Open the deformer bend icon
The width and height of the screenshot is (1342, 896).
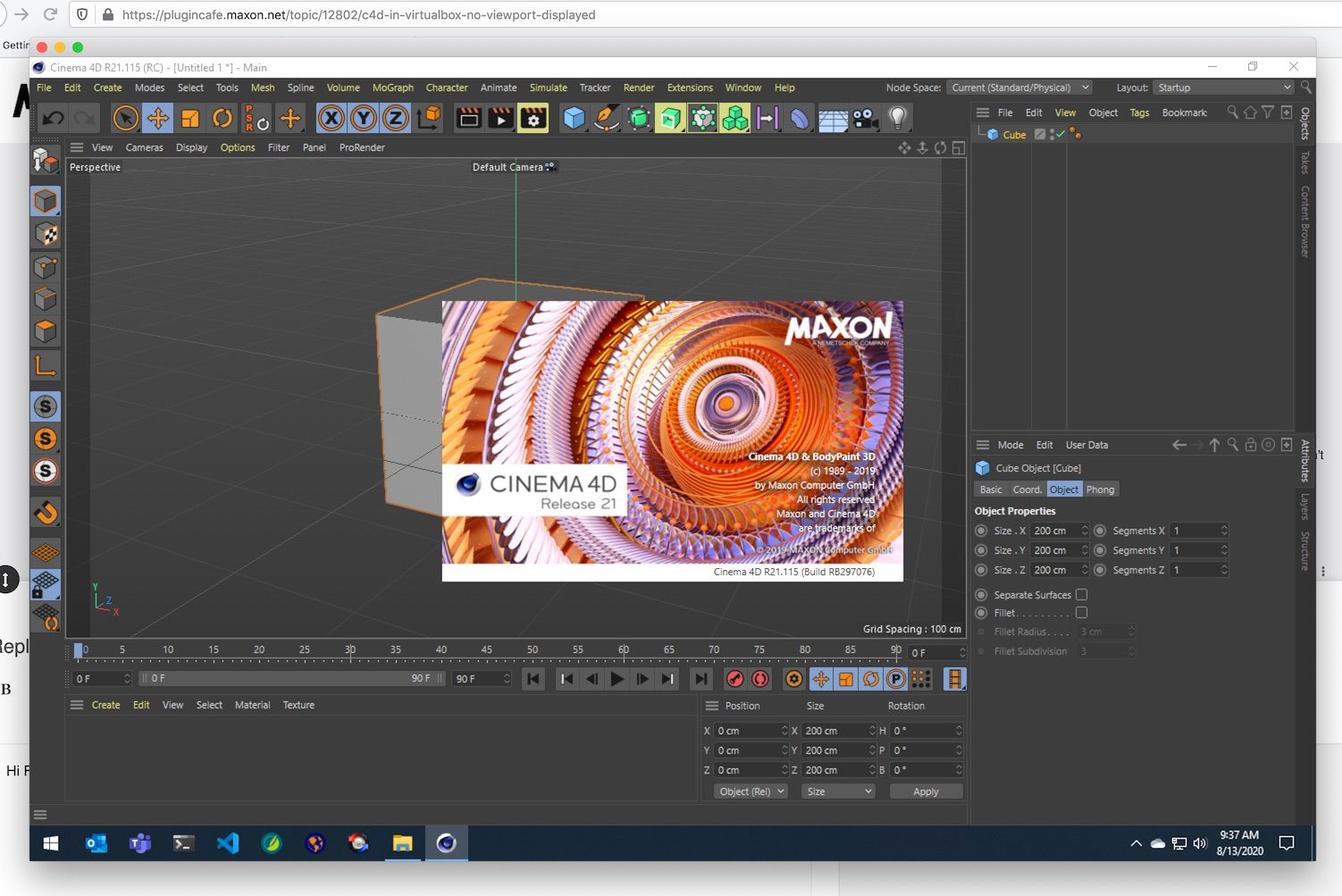click(x=800, y=118)
